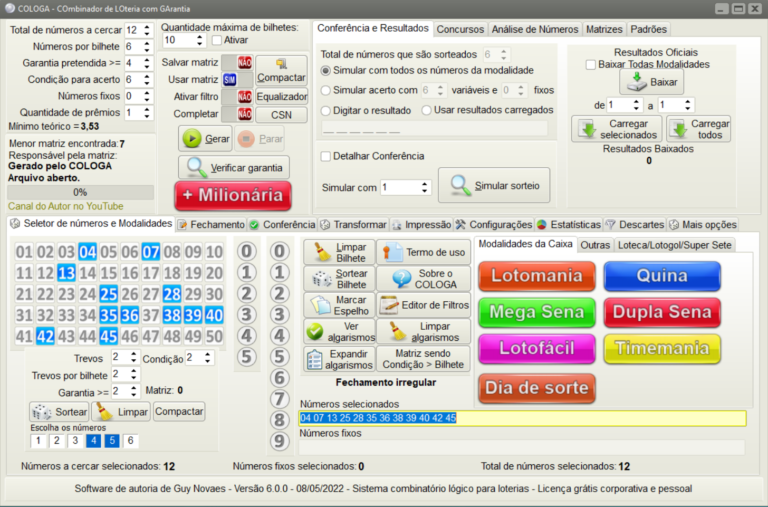The image size is (768, 507).
Task: Click the green play Gerar button
Action: tap(205, 139)
